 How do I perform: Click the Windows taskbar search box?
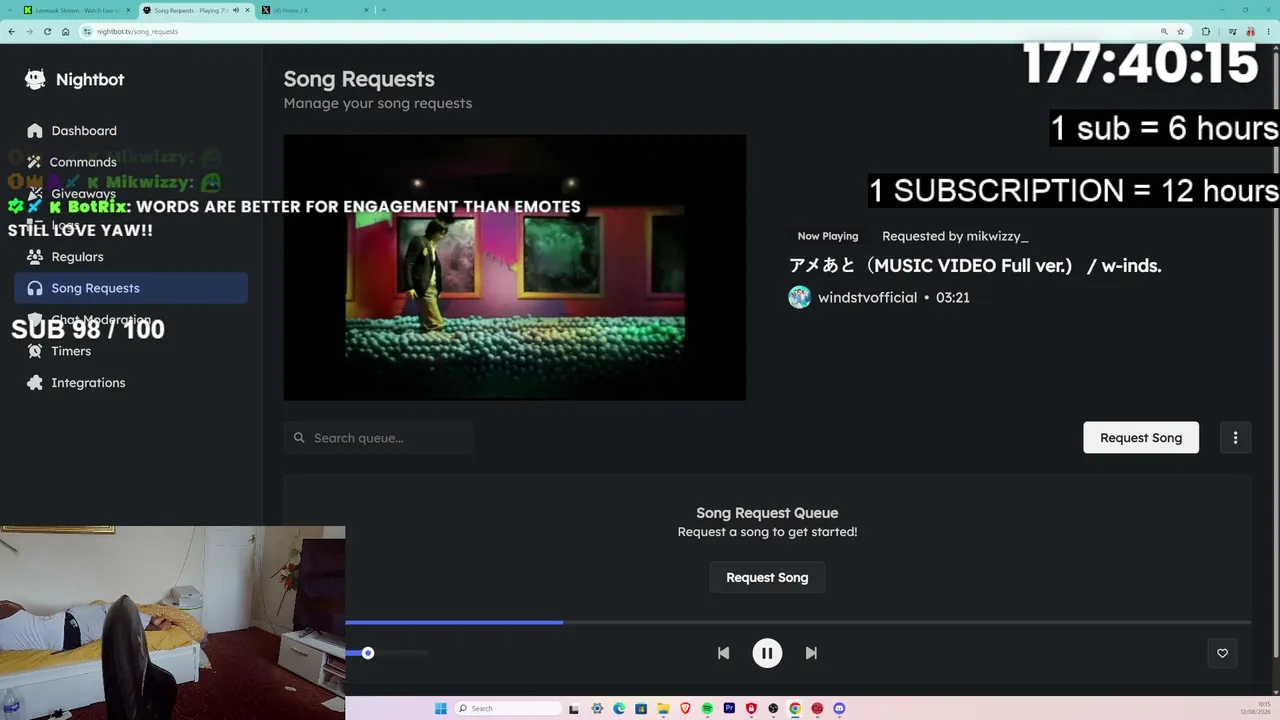507,708
